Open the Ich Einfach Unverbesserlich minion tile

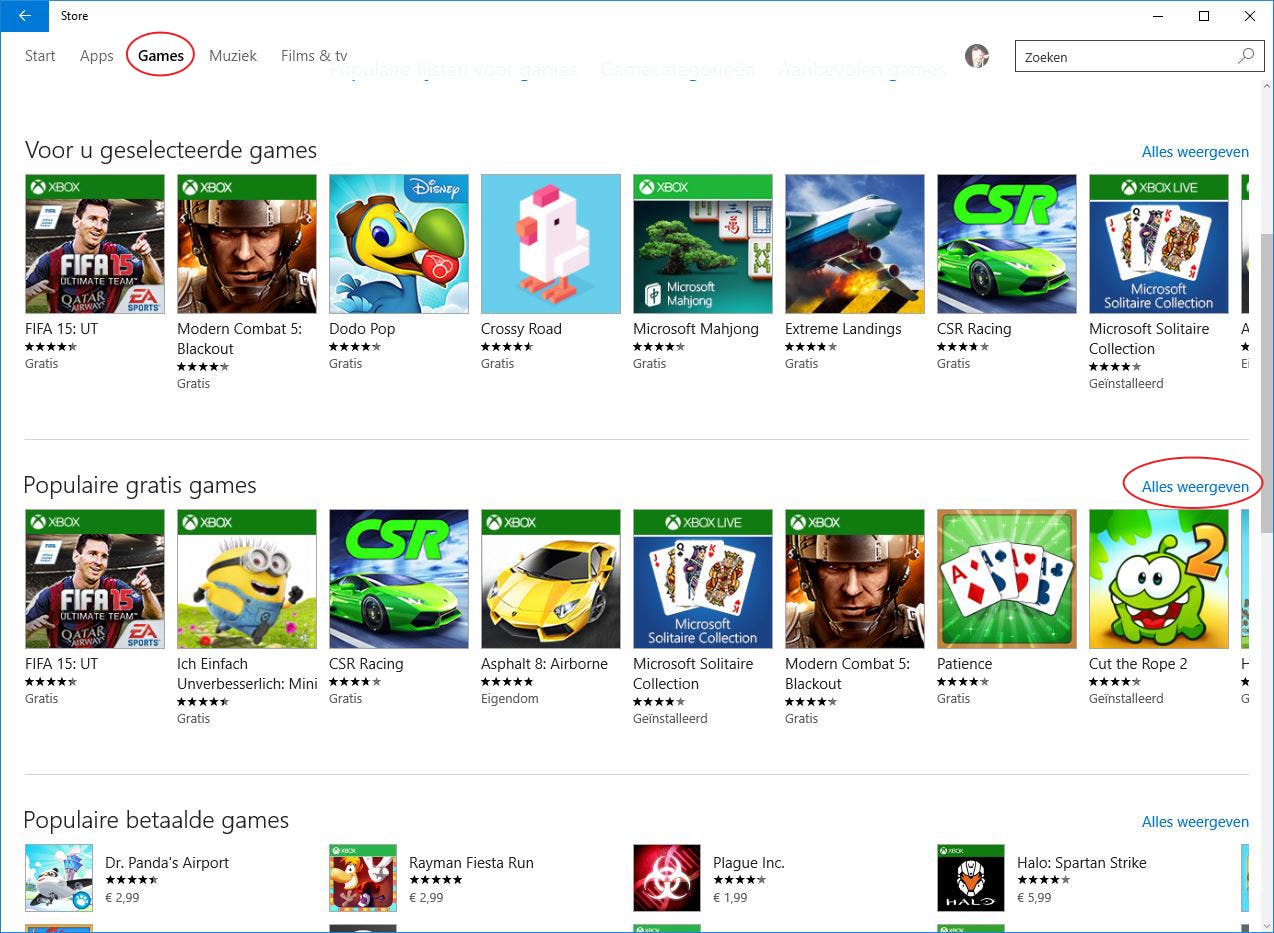[x=247, y=579]
